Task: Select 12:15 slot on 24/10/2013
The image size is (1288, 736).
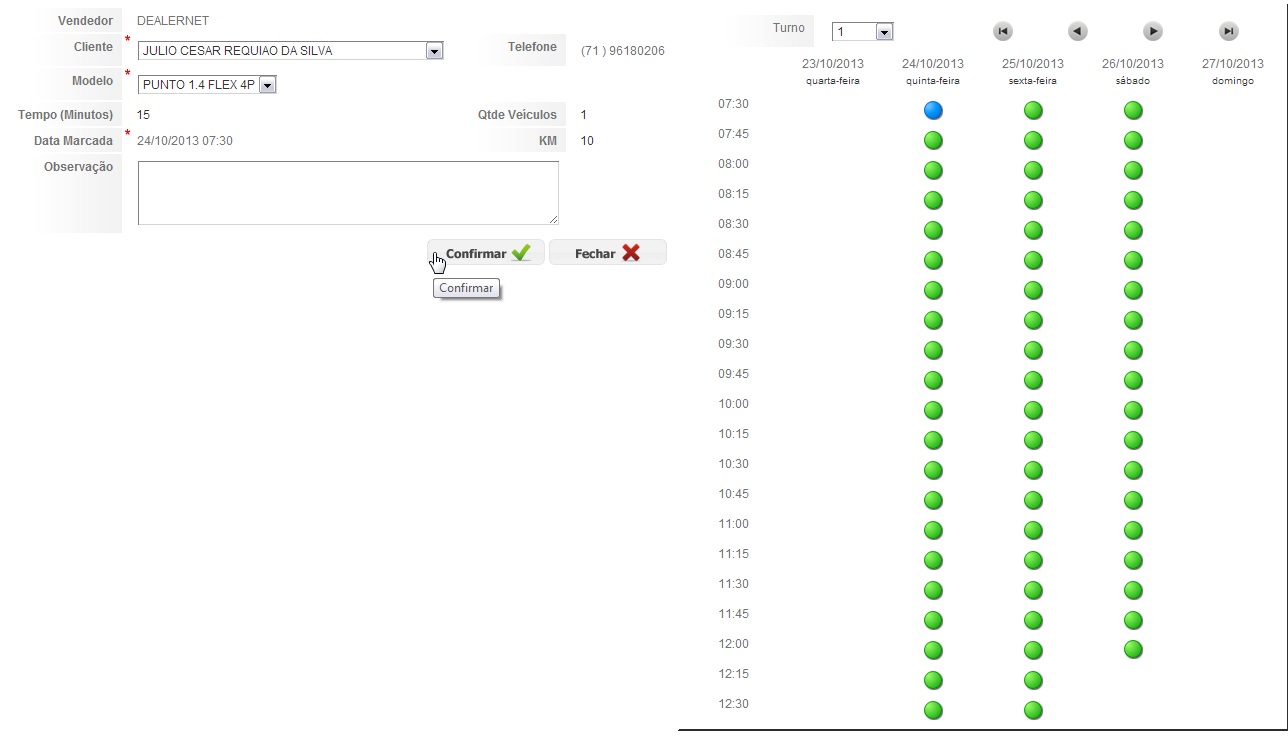Action: click(x=933, y=680)
